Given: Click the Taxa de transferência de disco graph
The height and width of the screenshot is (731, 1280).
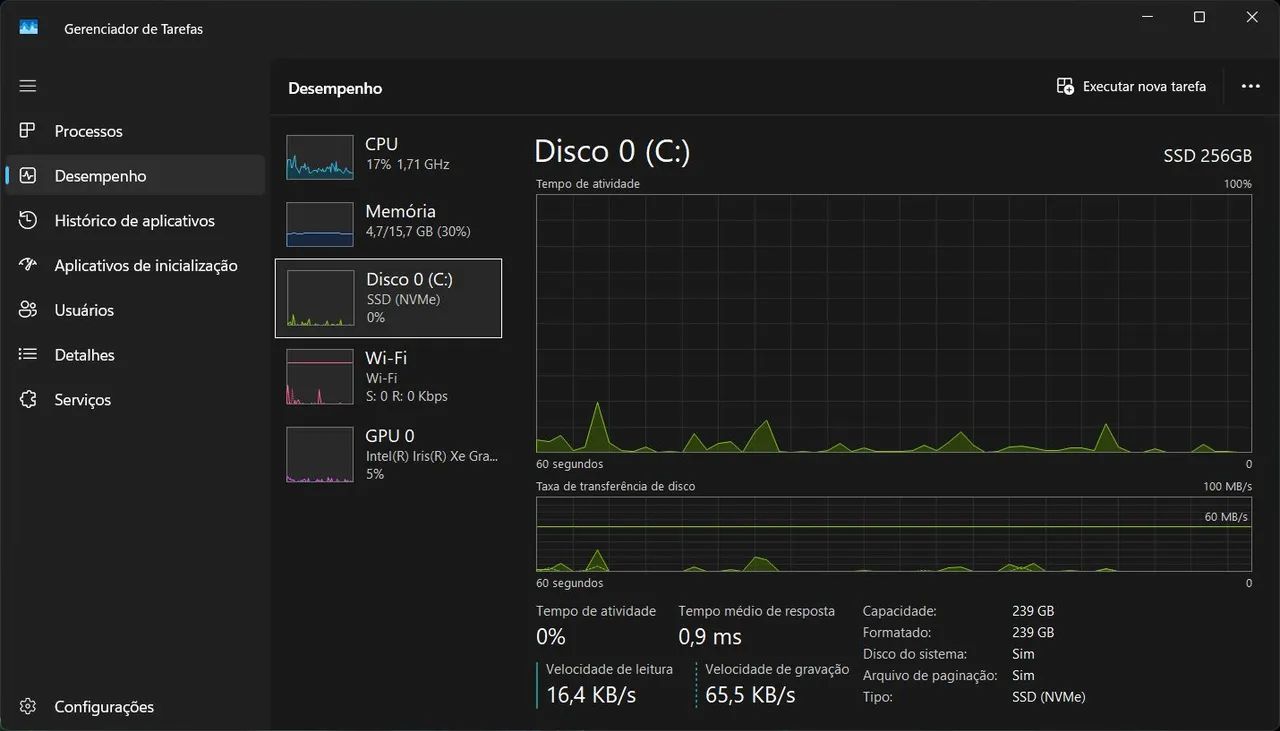Looking at the screenshot, I should (x=894, y=535).
